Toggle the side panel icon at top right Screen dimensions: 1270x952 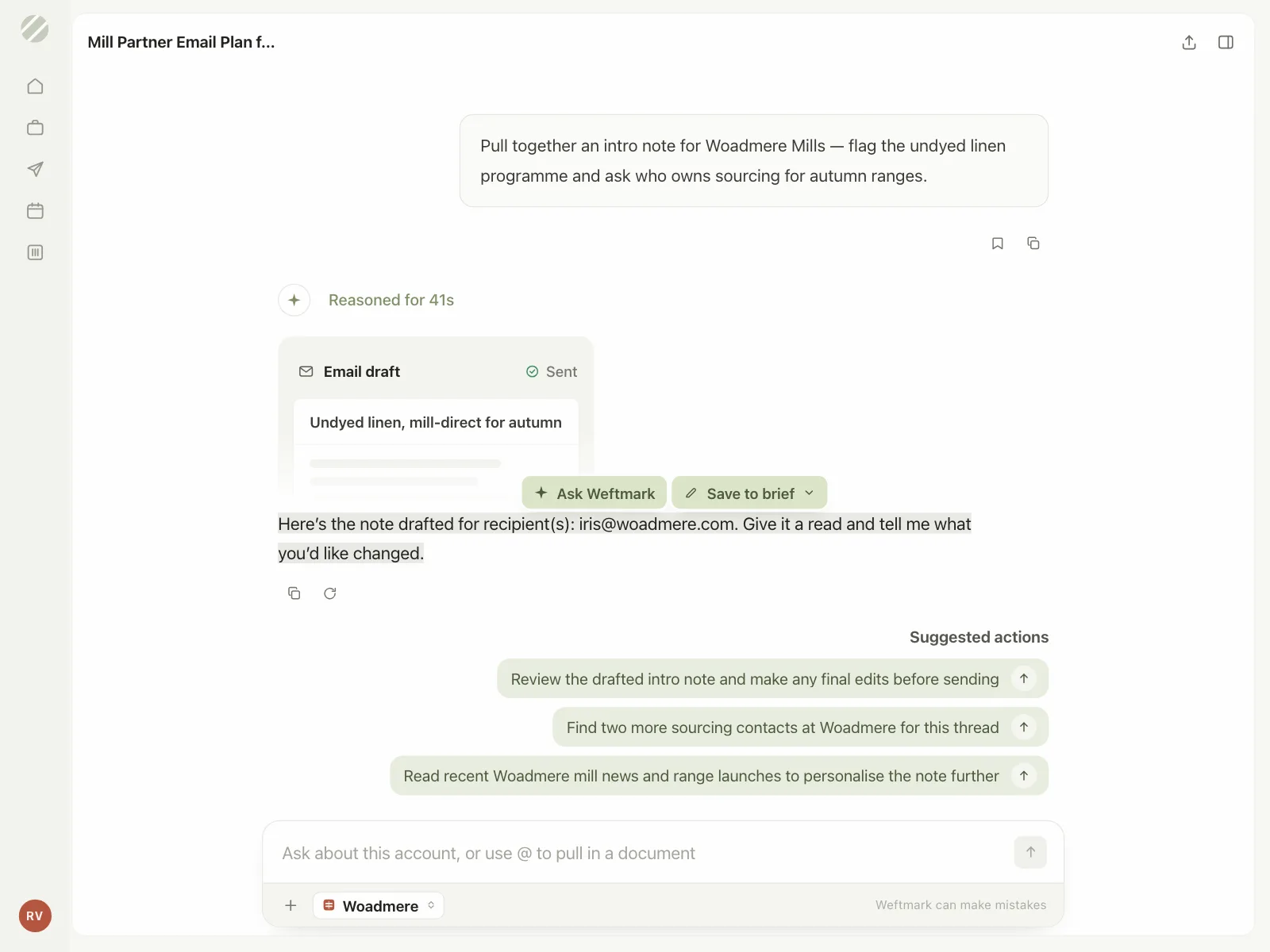click(1226, 42)
